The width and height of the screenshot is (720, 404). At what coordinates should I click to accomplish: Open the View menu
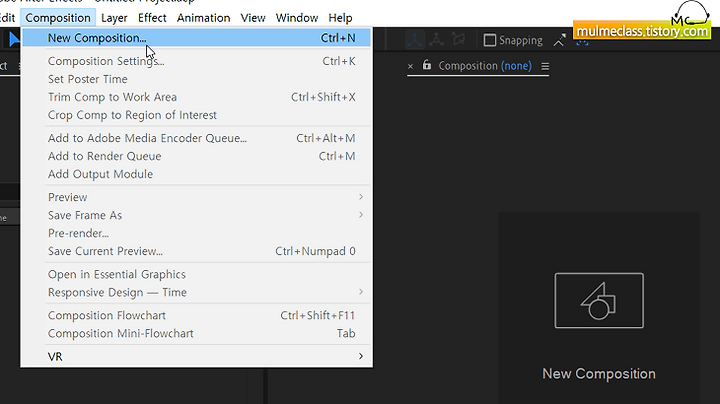point(253,18)
